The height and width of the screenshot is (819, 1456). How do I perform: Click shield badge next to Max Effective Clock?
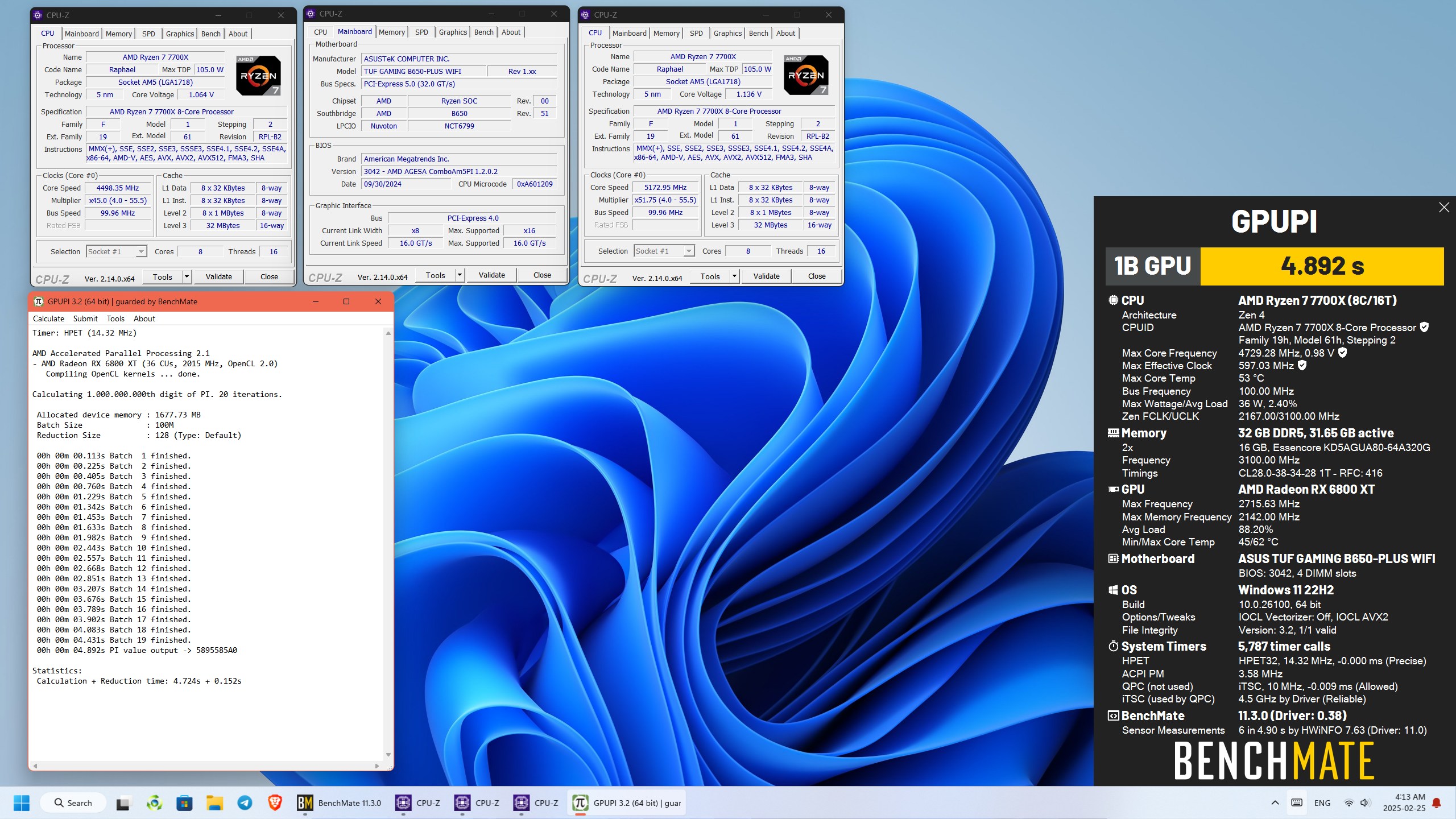pyautogui.click(x=1302, y=365)
